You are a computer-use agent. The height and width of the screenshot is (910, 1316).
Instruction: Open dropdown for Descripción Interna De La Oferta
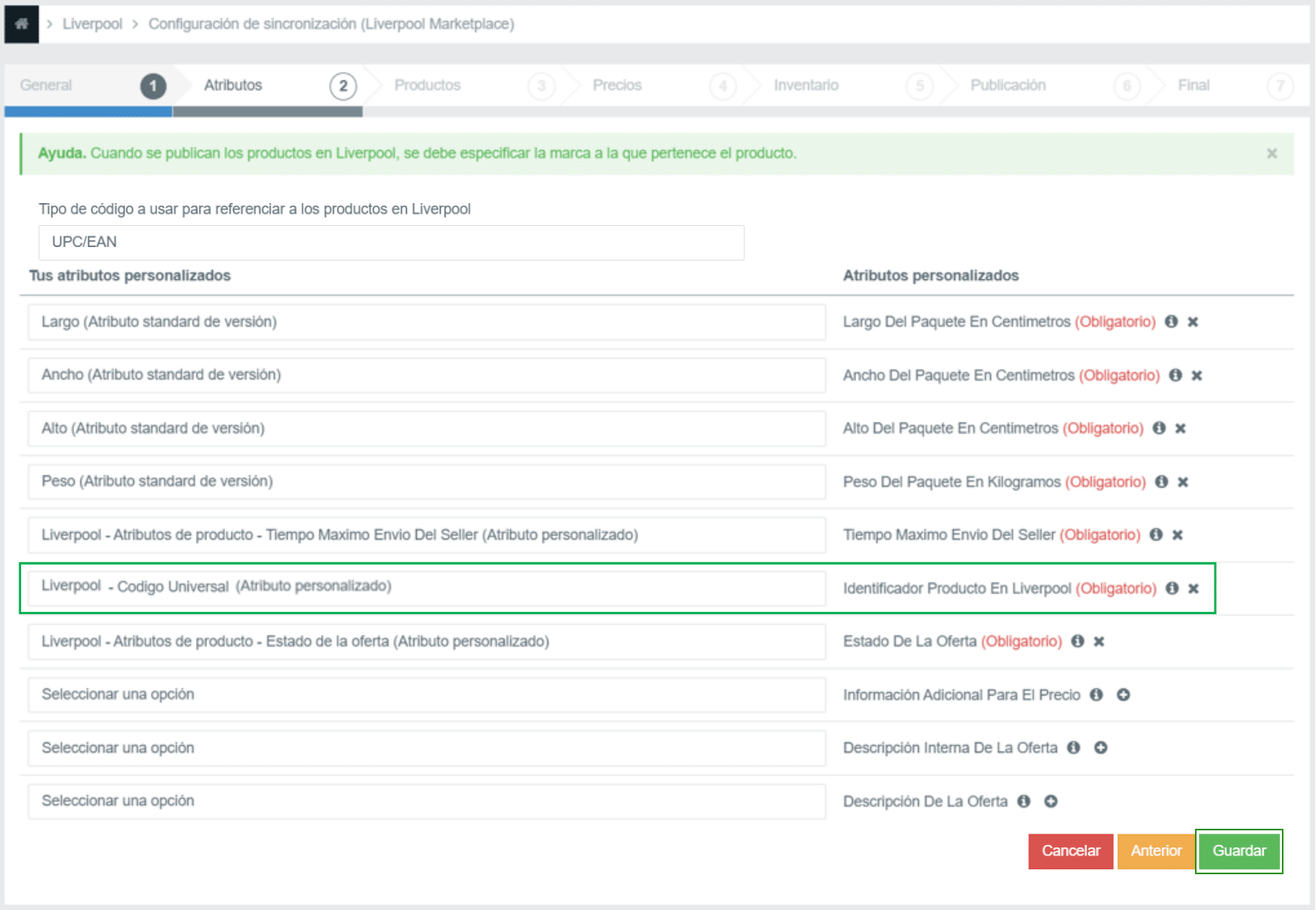pos(427,747)
